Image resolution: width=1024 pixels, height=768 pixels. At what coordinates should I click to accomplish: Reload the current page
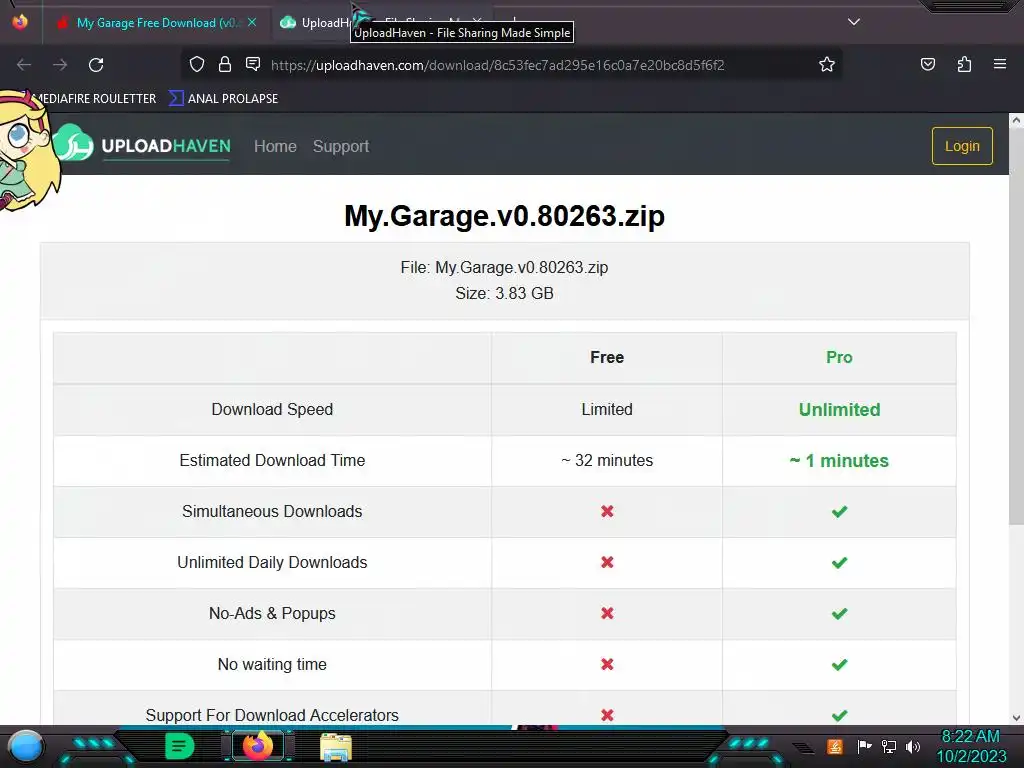[x=96, y=65]
